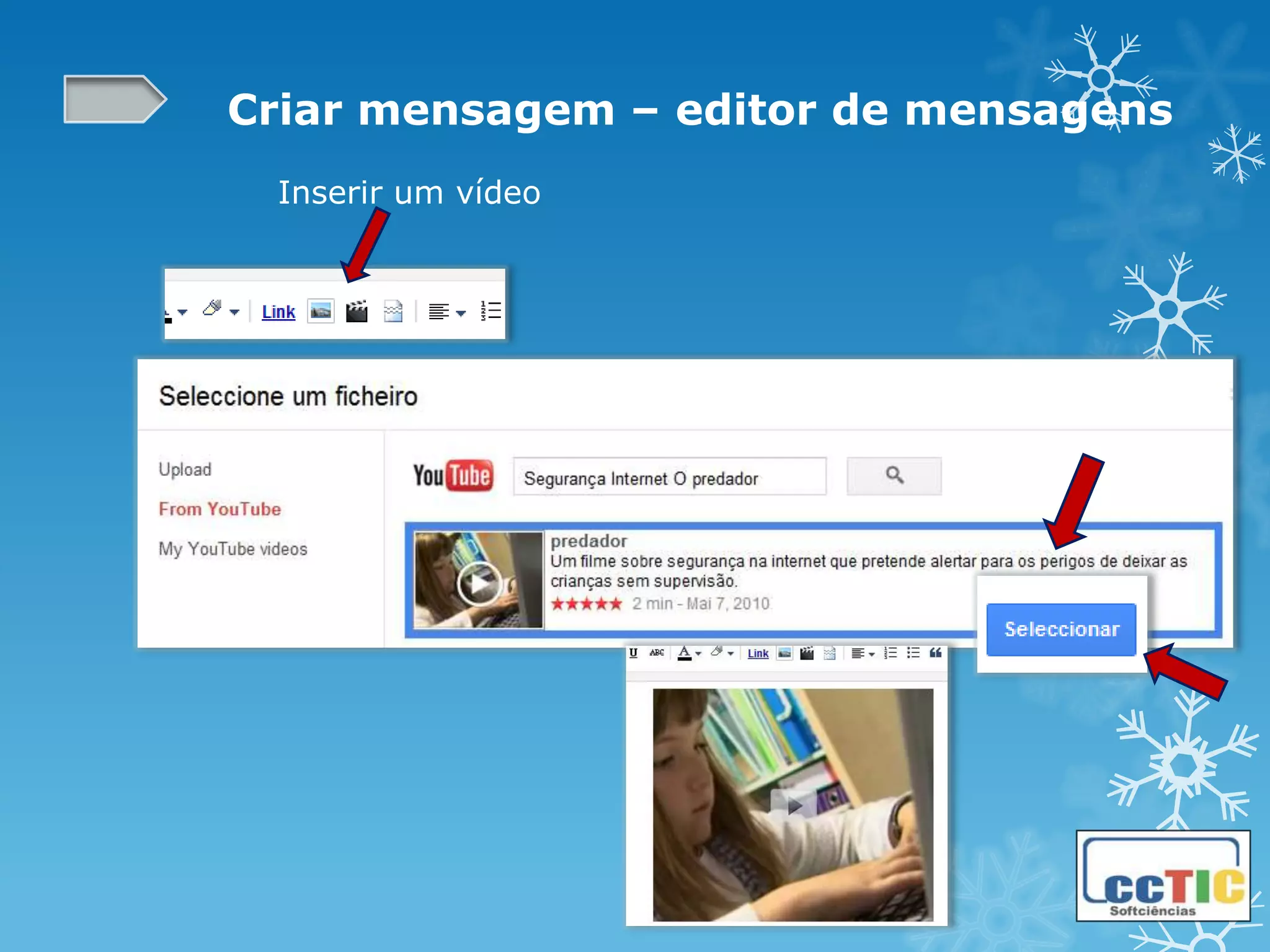Click the five-star rating of predador video
This screenshot has height=952, width=1270.
(586, 604)
